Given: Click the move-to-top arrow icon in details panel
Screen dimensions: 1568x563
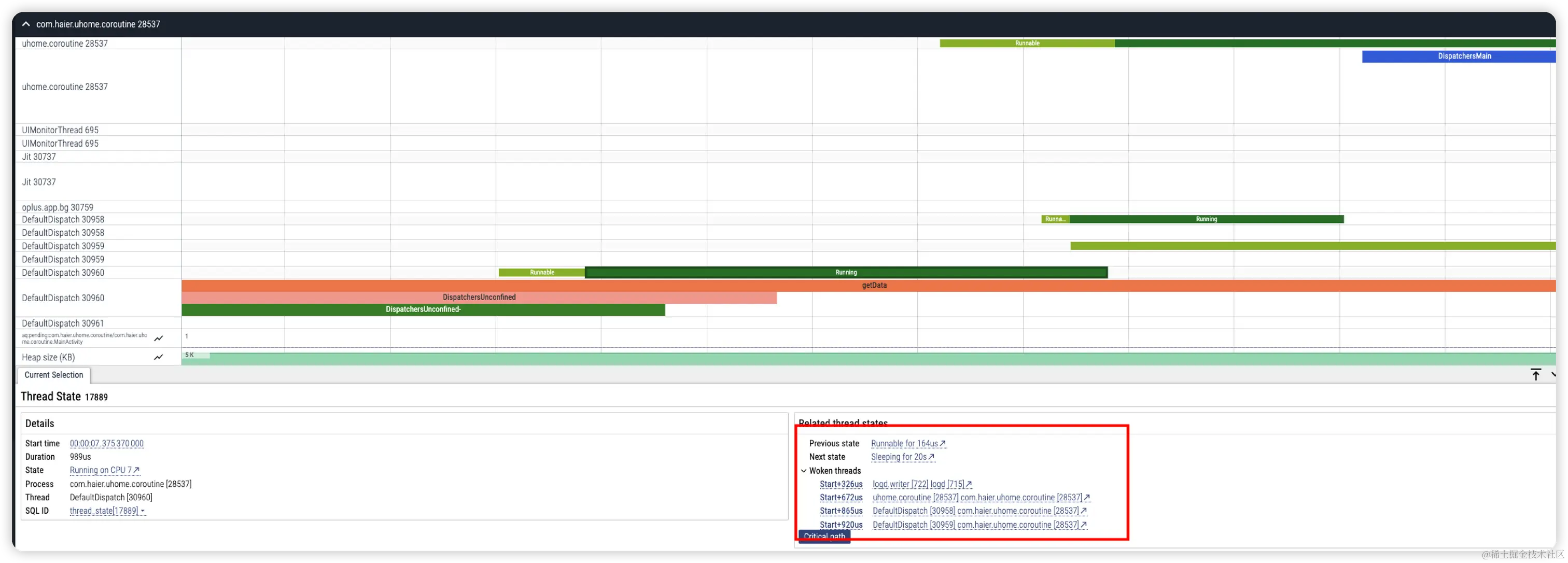Looking at the screenshot, I should tap(1535, 375).
